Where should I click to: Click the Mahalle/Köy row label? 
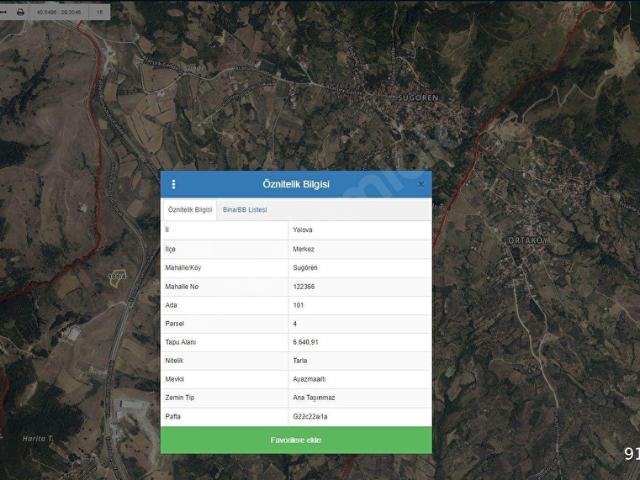point(183,268)
